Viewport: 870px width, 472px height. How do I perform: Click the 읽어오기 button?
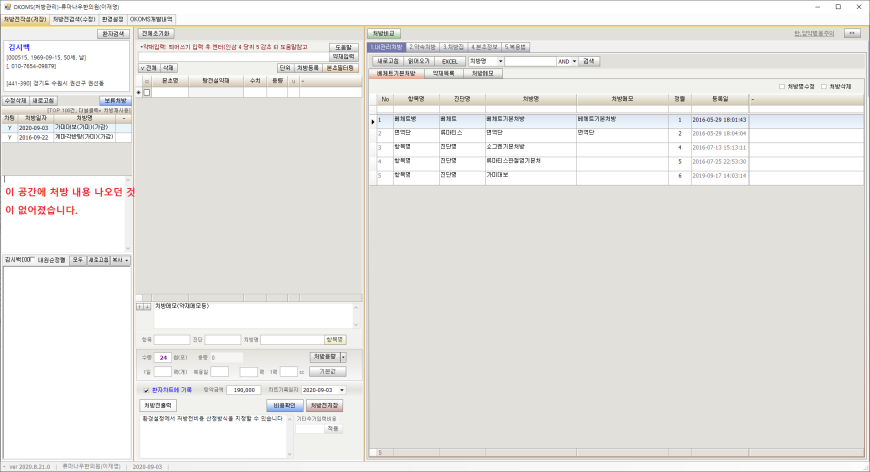418,61
